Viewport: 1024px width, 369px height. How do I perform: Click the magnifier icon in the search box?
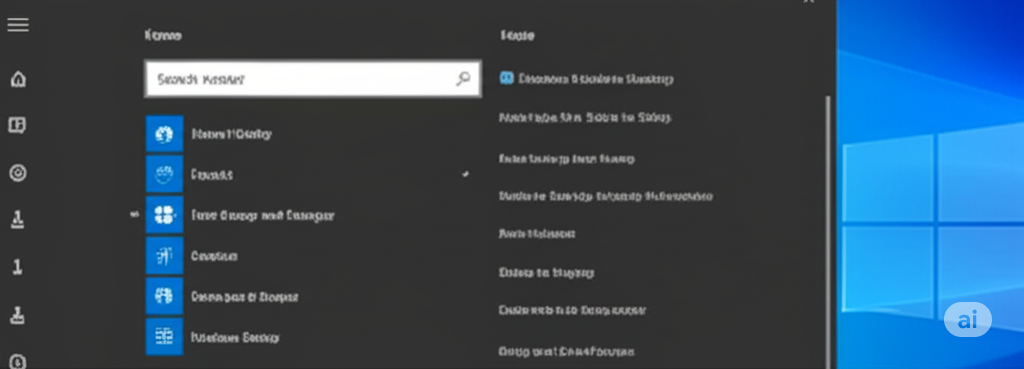(463, 79)
